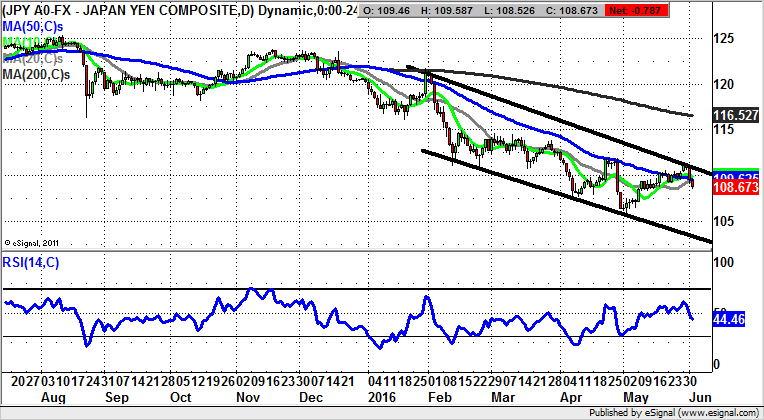Click the 108.673 last price tag
The image size is (764, 420).
[736, 188]
